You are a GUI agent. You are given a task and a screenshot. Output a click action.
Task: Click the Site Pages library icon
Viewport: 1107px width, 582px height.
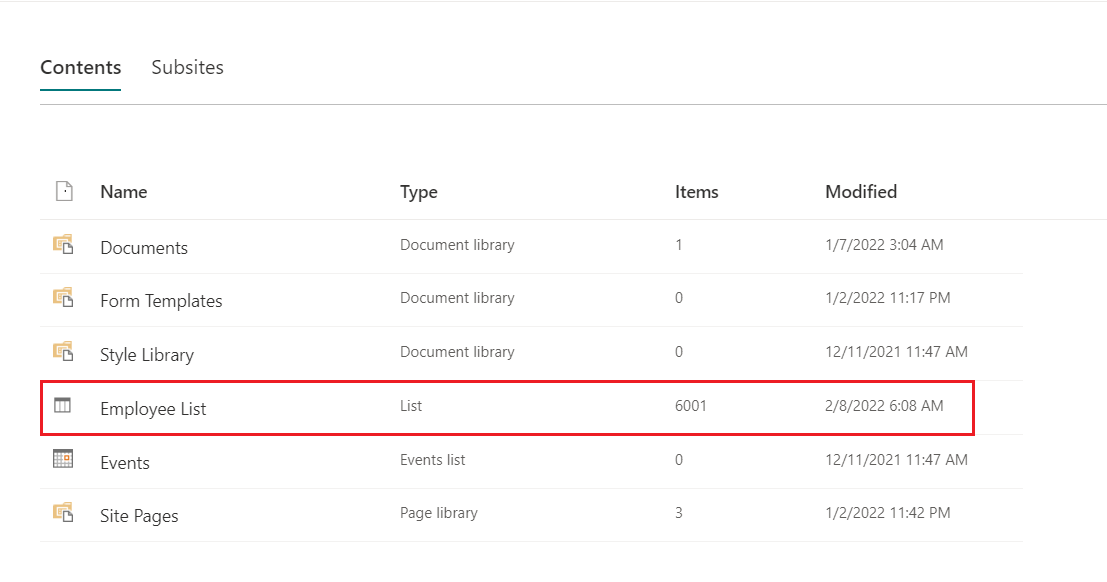[x=64, y=512]
